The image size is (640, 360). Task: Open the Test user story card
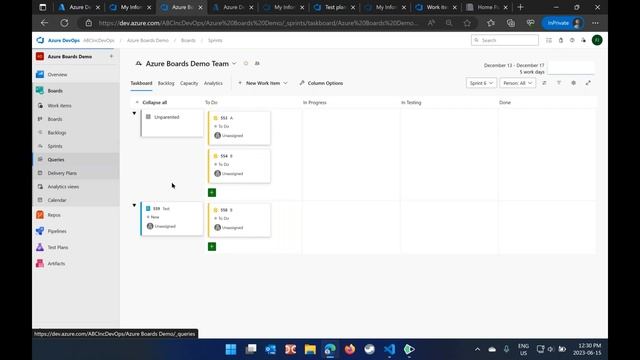tap(172, 218)
